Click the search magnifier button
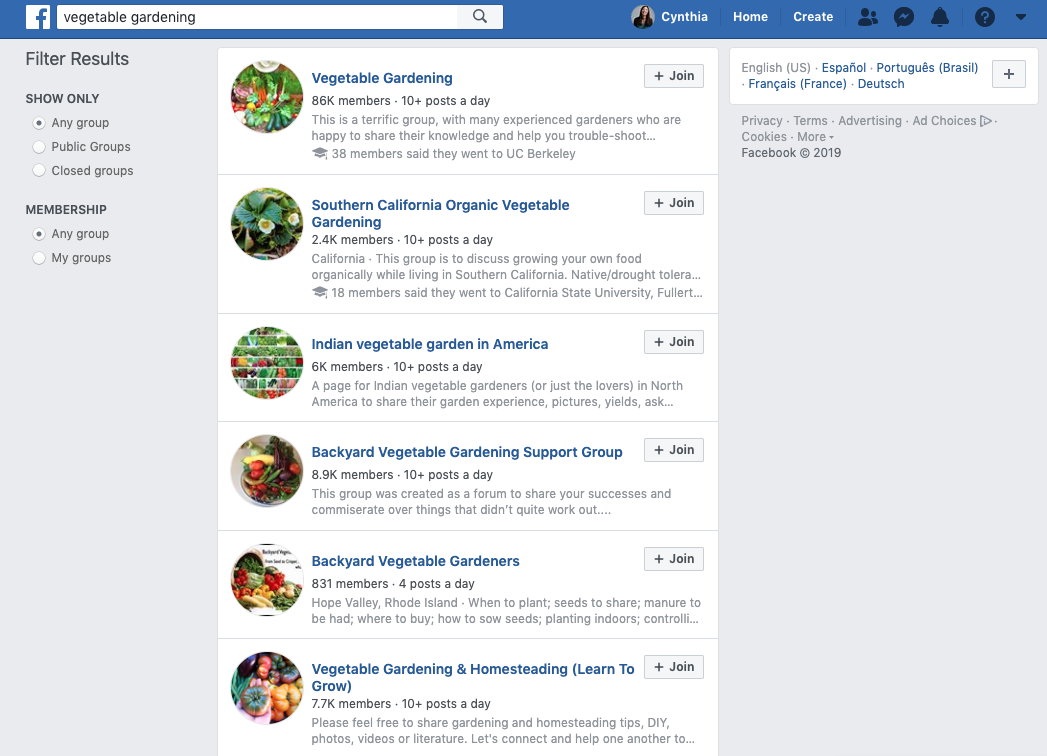This screenshot has width=1047, height=756. tap(479, 17)
